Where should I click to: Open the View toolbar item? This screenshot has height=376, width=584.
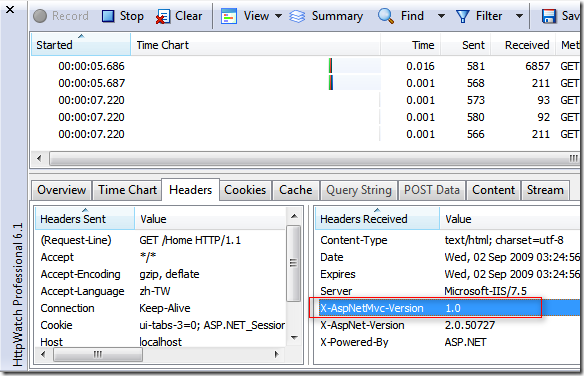245,16
